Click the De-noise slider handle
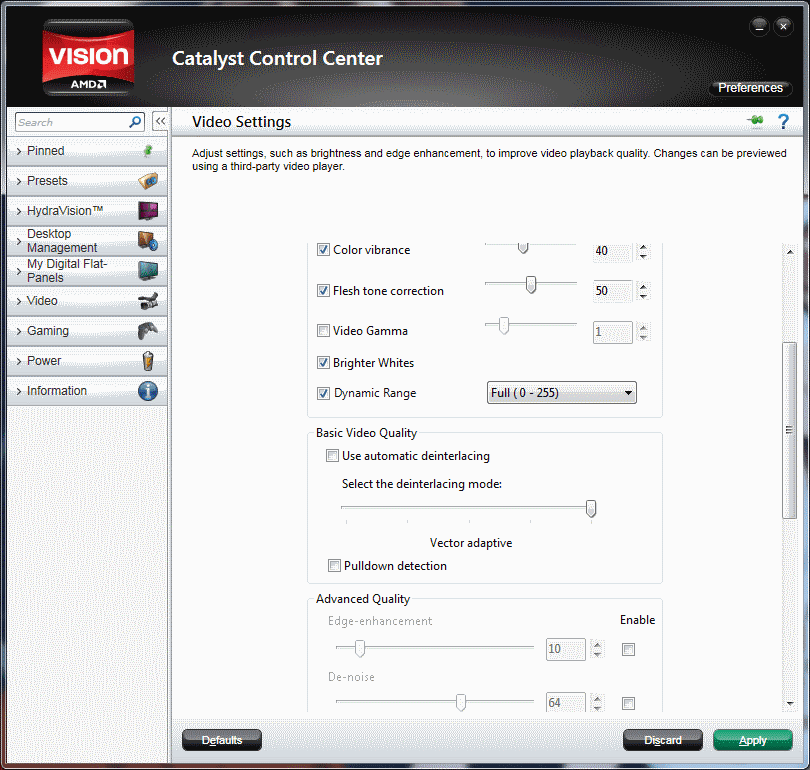This screenshot has width=810, height=770. coord(461,702)
